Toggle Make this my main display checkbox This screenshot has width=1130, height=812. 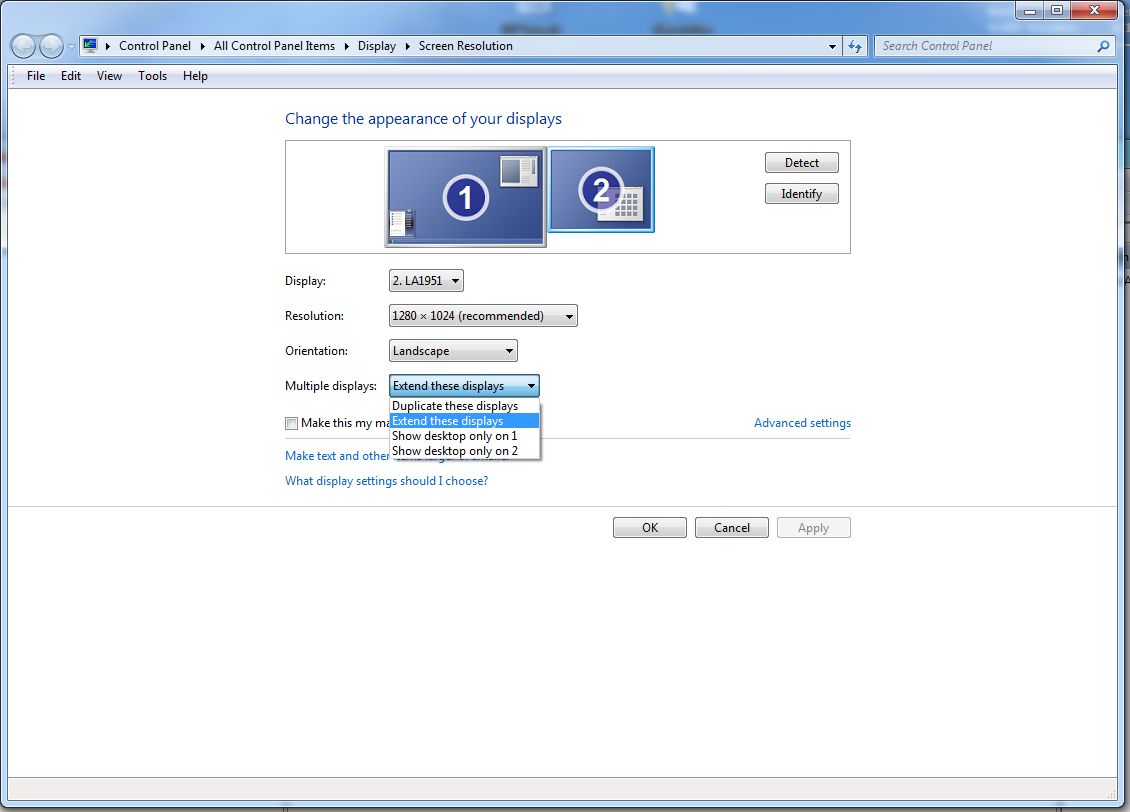click(291, 423)
